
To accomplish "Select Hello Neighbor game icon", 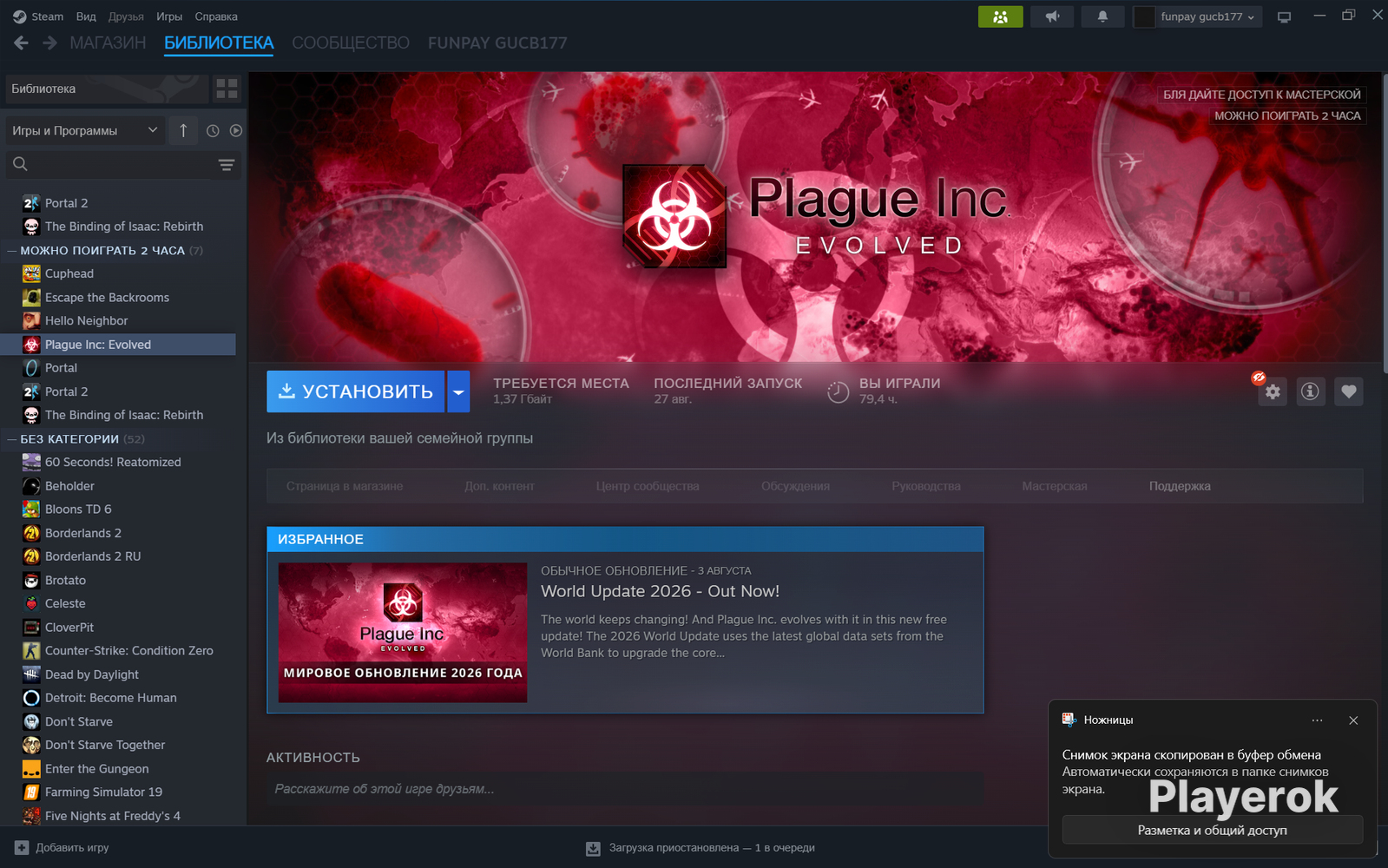I will tap(31, 320).
